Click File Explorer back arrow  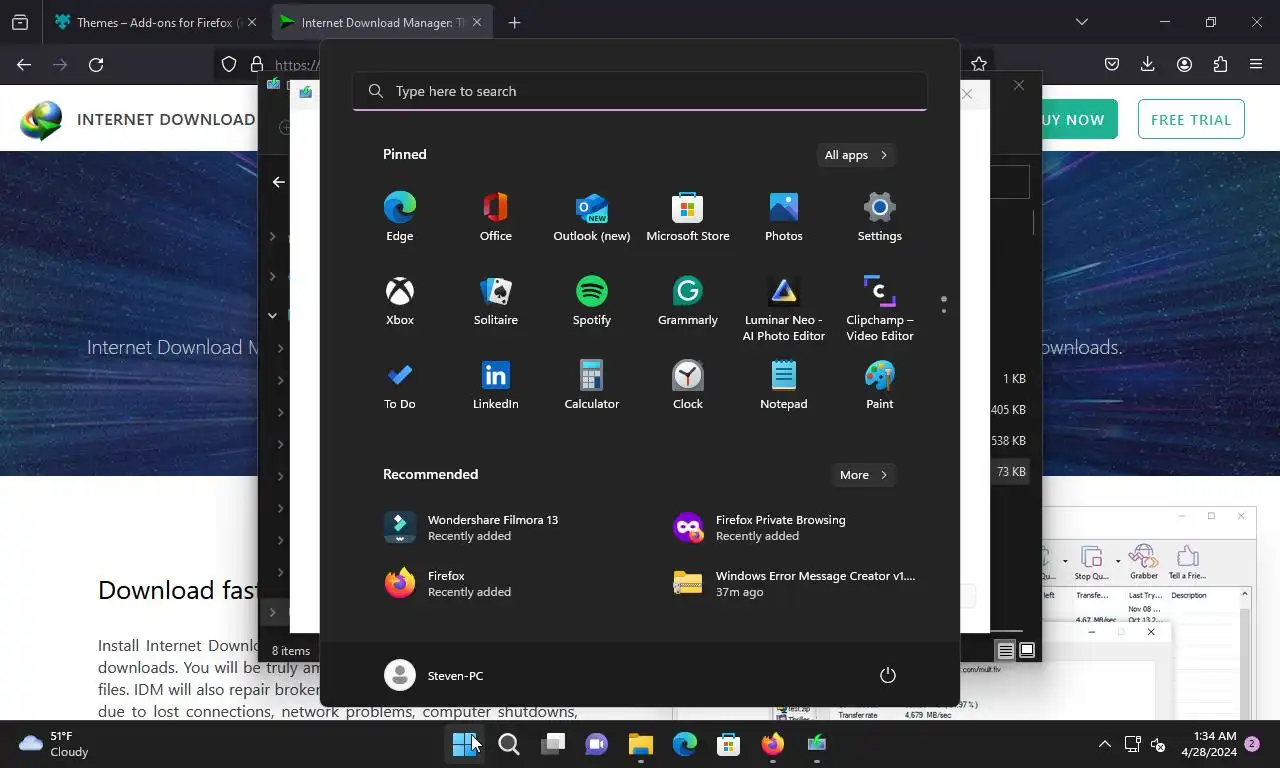(x=278, y=182)
